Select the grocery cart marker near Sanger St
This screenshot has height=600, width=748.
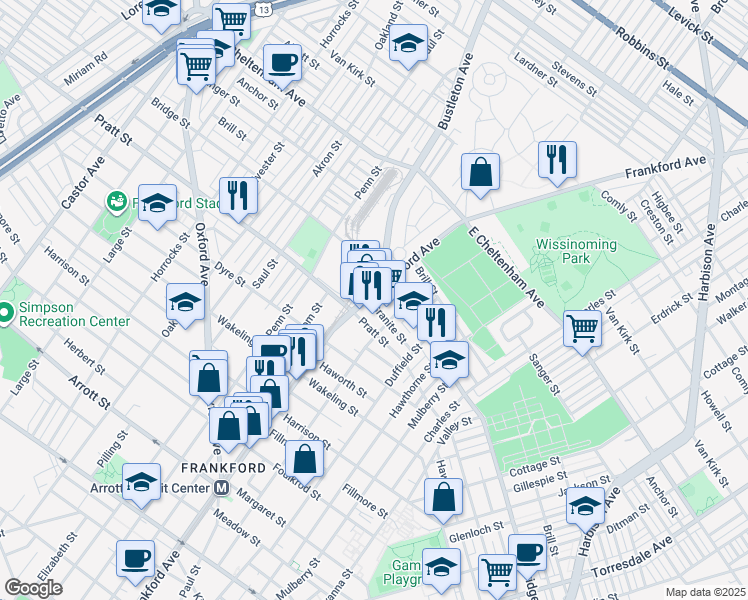[x=582, y=327]
